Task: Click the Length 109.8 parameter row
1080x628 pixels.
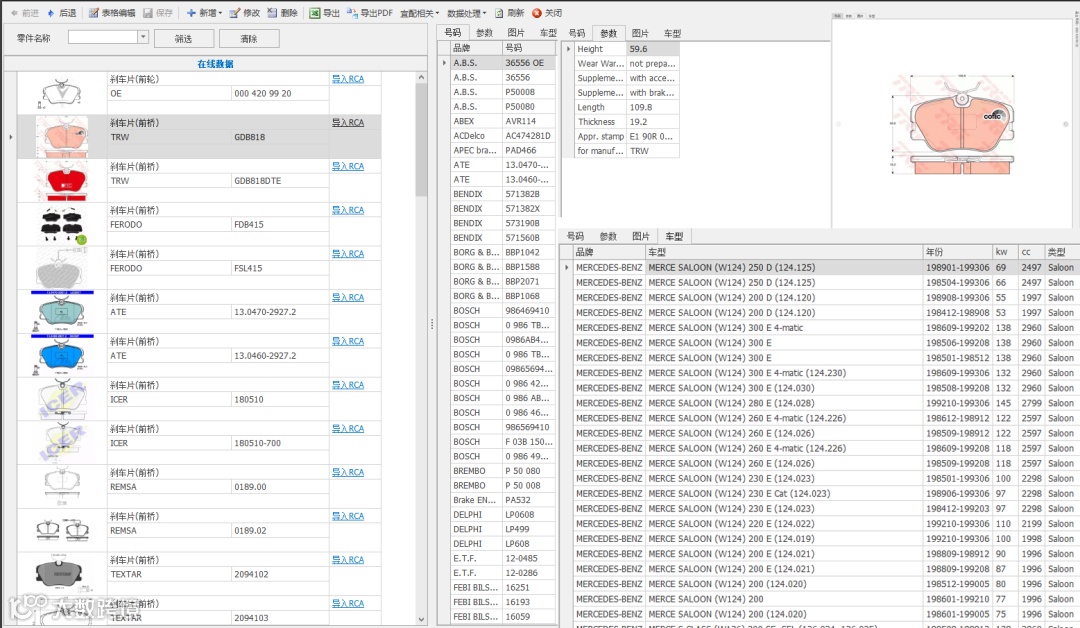Action: pos(627,107)
